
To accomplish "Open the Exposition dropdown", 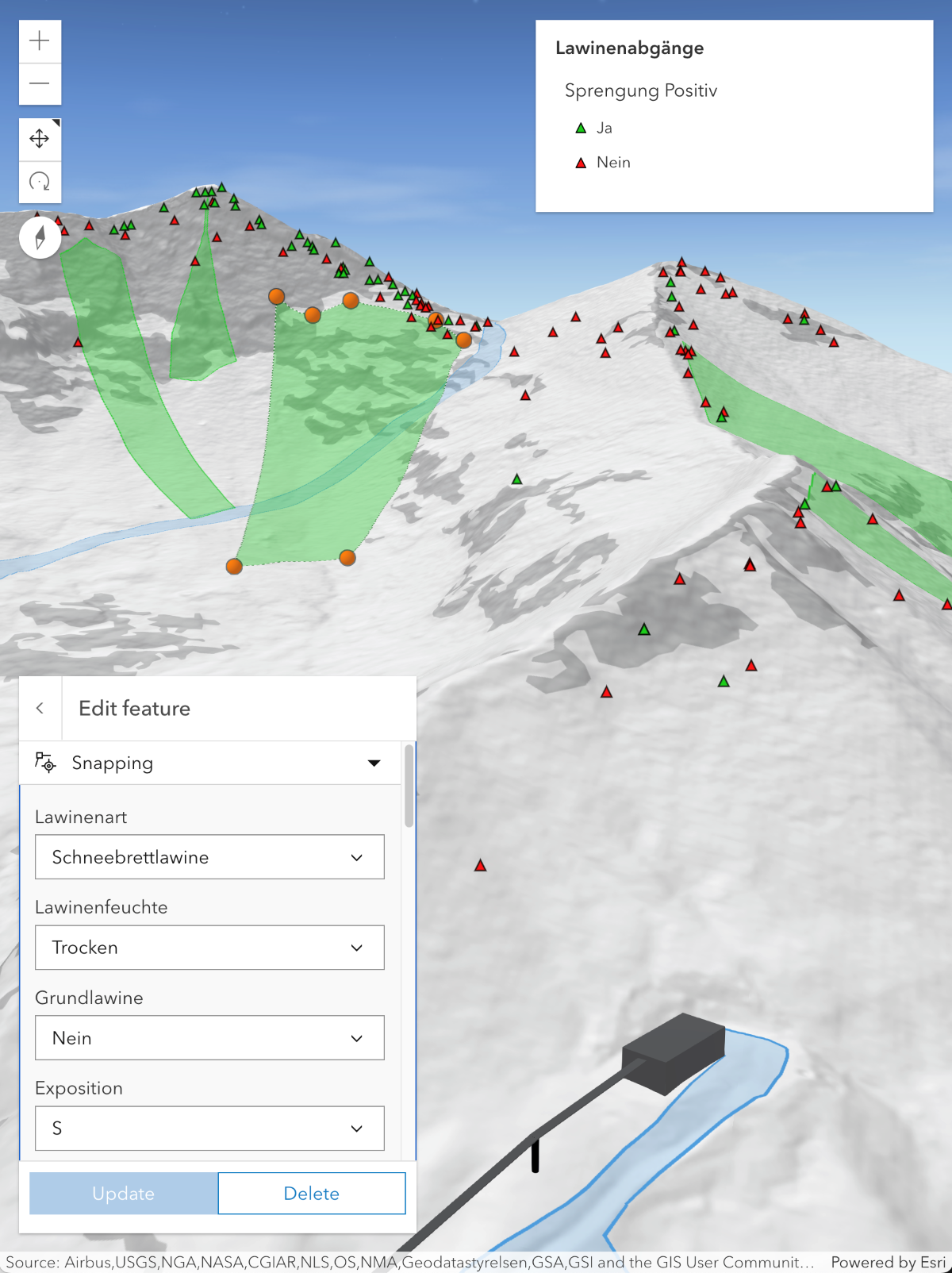I will pos(209,1129).
